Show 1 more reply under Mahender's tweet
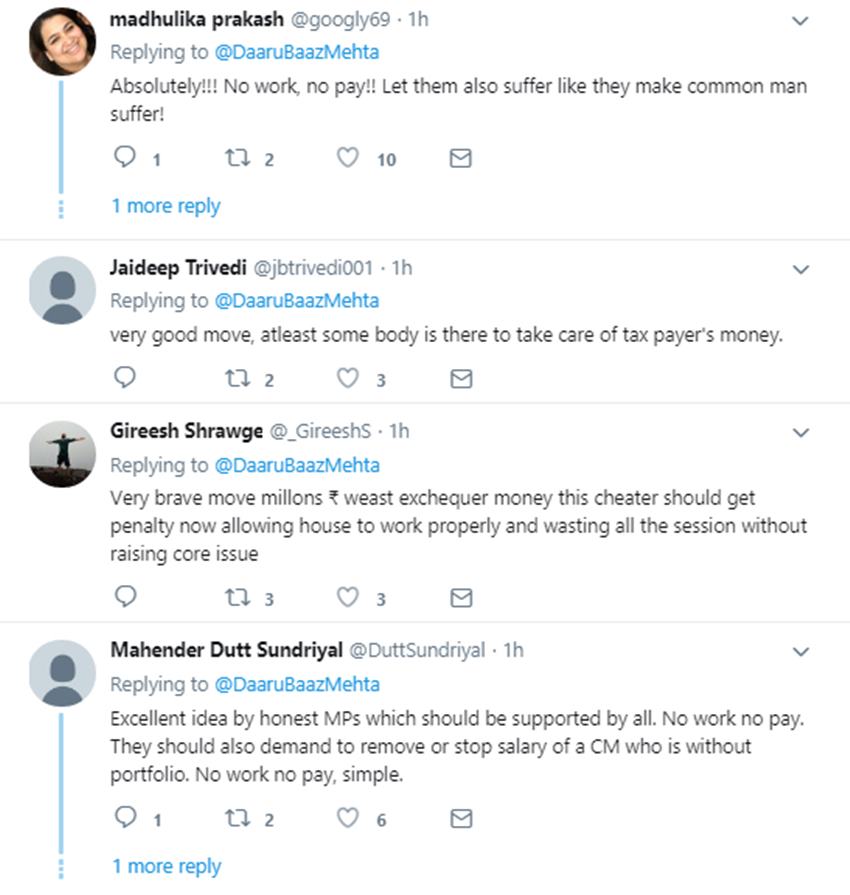 click(165, 866)
